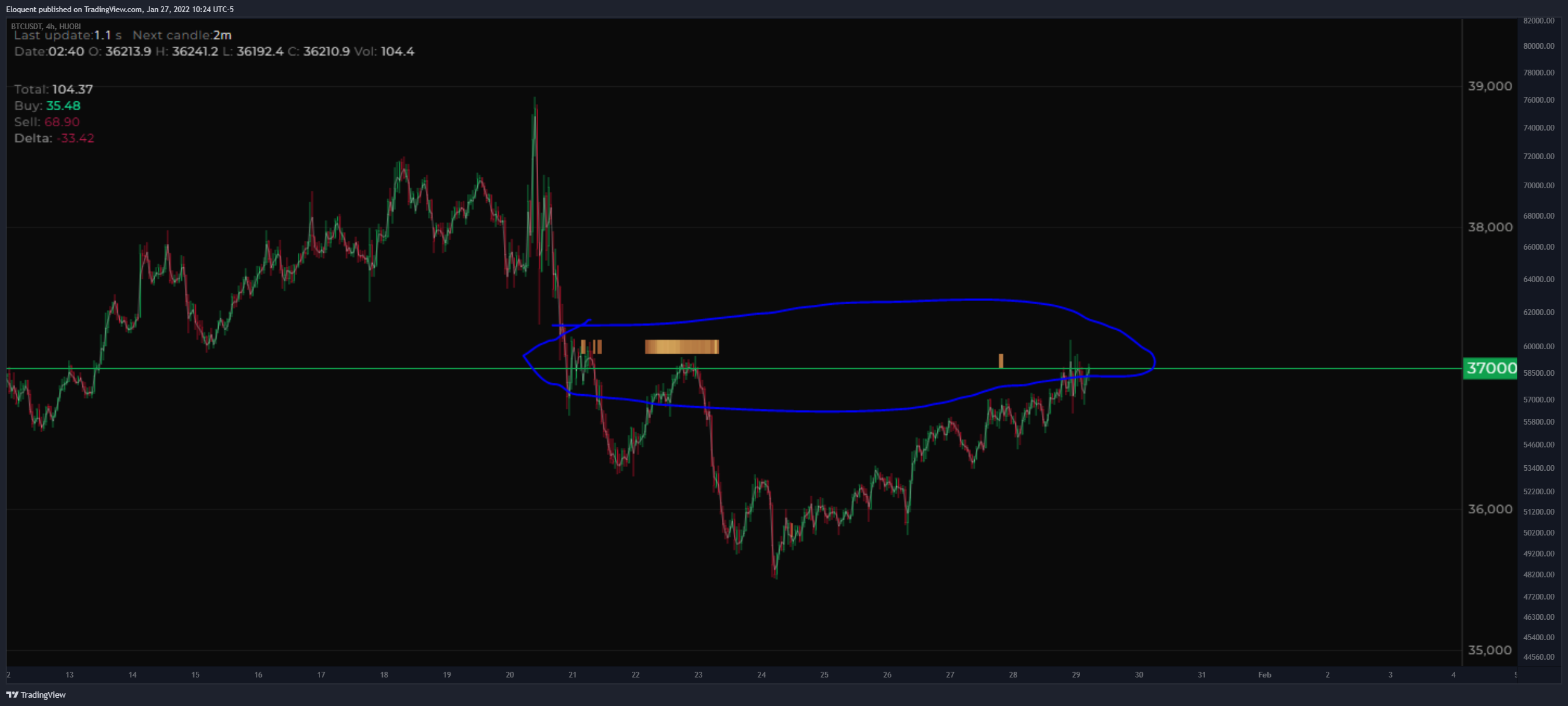
Task: Click the 55800.00 scale value
Action: pyautogui.click(x=1539, y=422)
